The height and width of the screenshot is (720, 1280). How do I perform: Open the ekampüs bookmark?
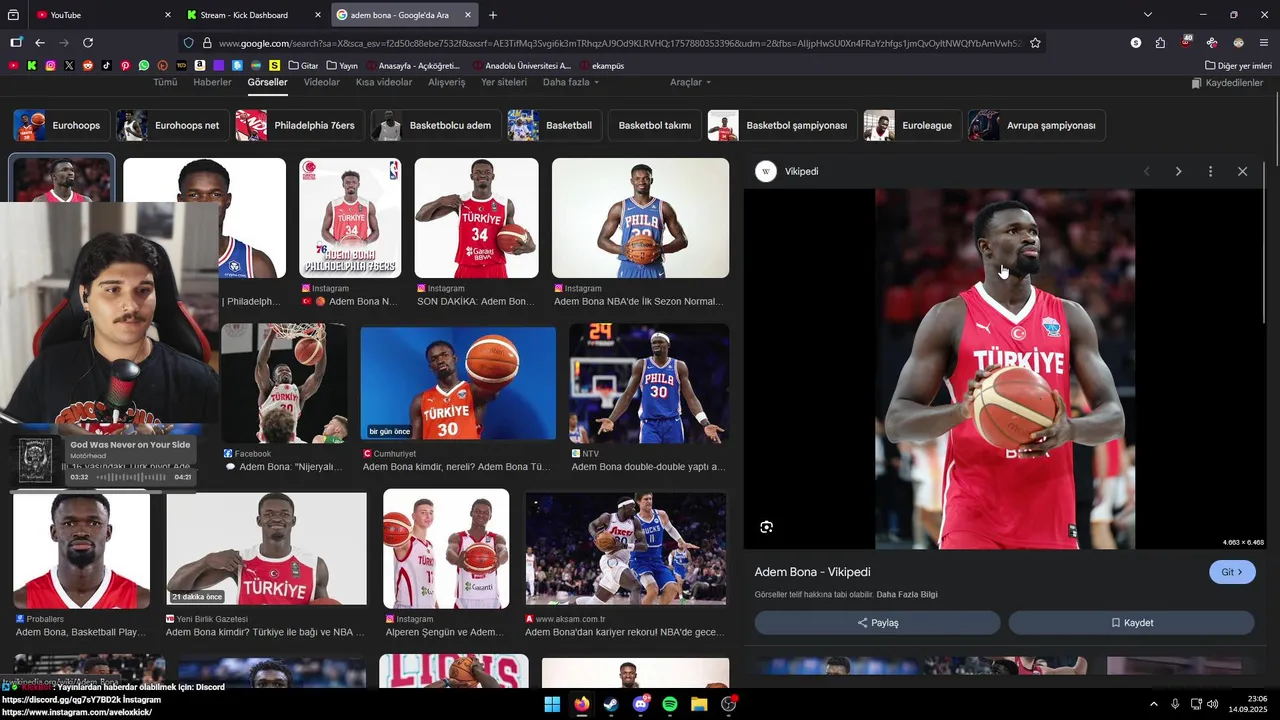[600, 65]
